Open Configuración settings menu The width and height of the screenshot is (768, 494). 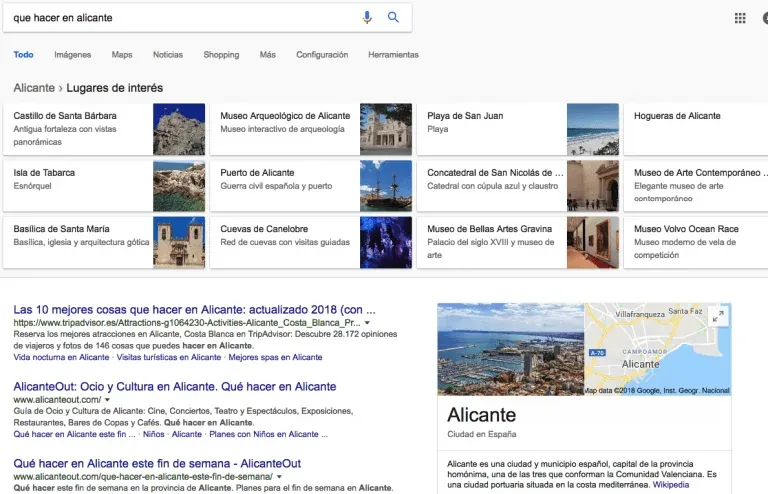[x=322, y=55]
